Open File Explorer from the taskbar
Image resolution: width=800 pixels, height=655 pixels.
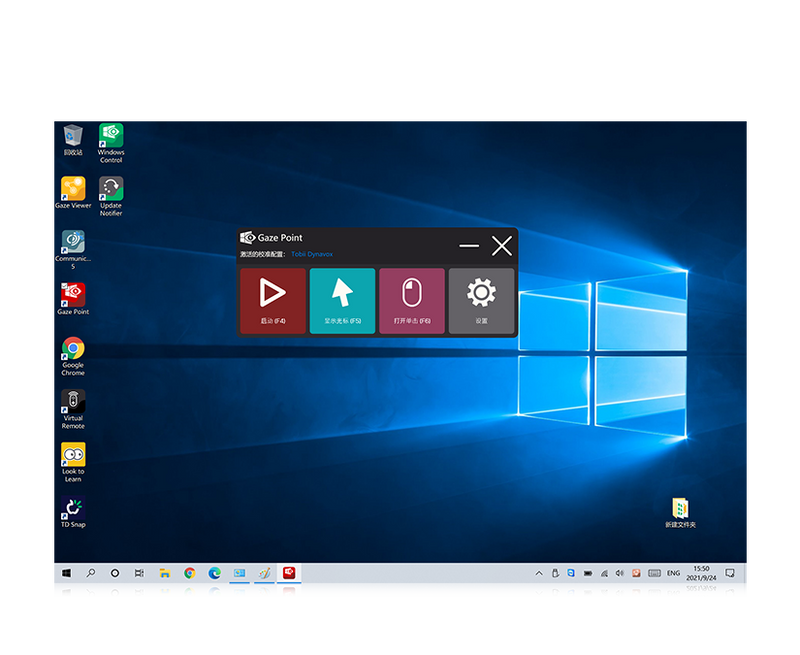tap(164, 573)
